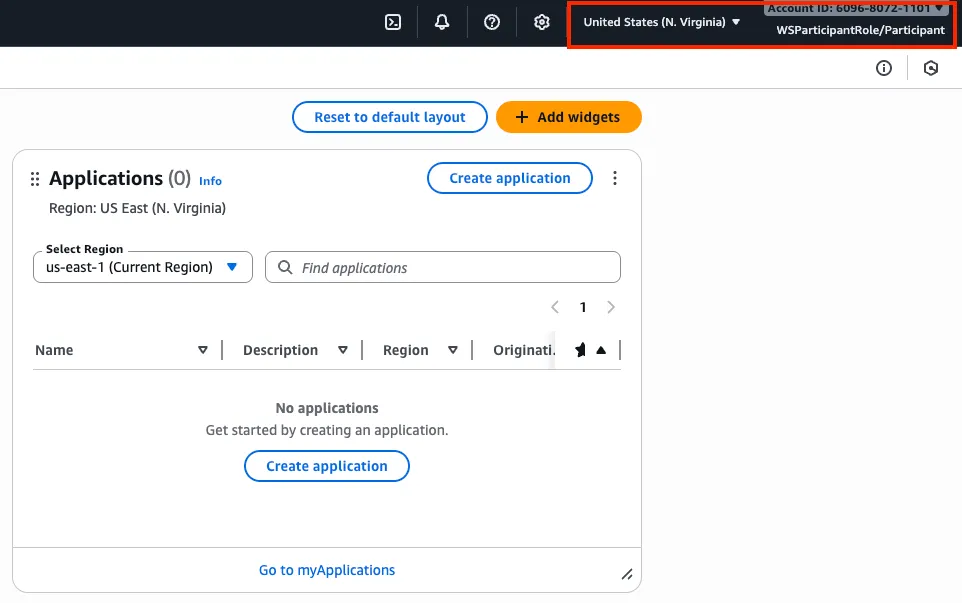The width and height of the screenshot is (962, 603).
Task: Click the widget resize handle in the corner
Action: 627,574
